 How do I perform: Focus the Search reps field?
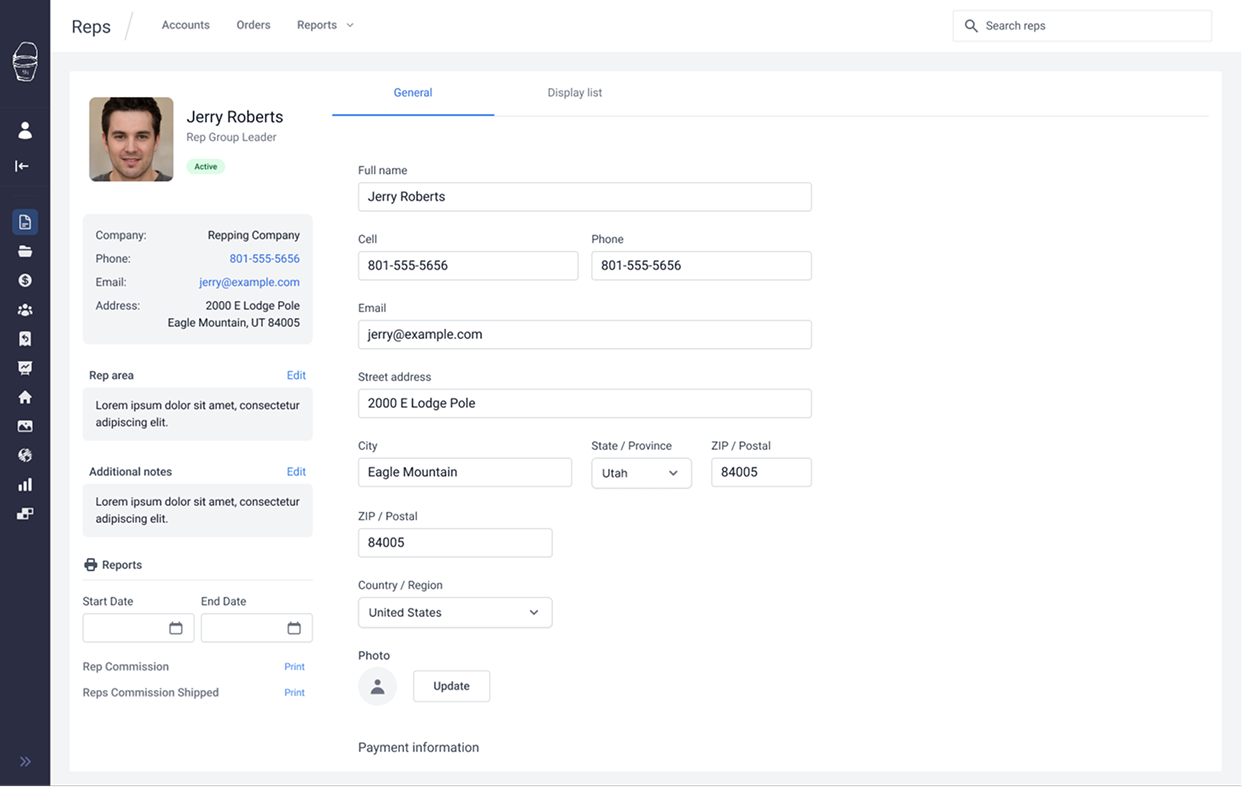(1083, 26)
